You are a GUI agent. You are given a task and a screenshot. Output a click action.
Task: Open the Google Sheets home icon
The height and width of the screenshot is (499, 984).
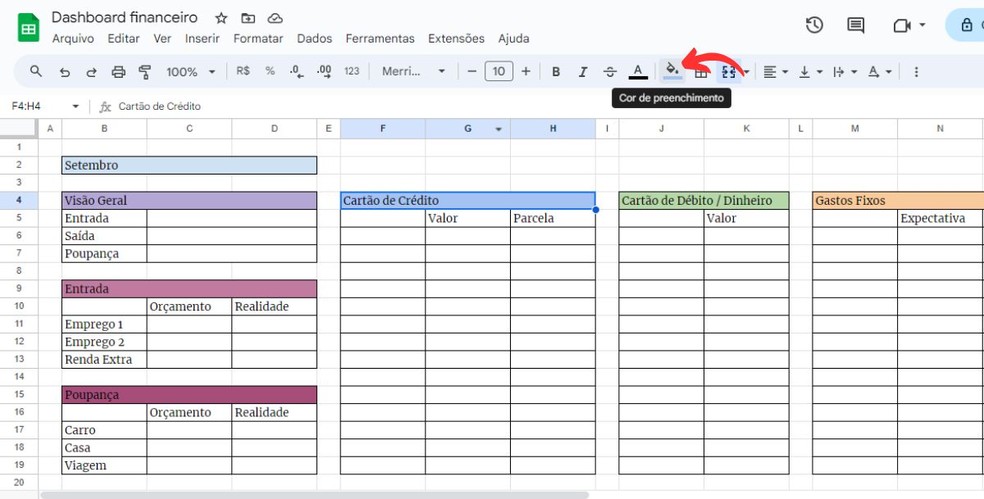click(x=28, y=27)
